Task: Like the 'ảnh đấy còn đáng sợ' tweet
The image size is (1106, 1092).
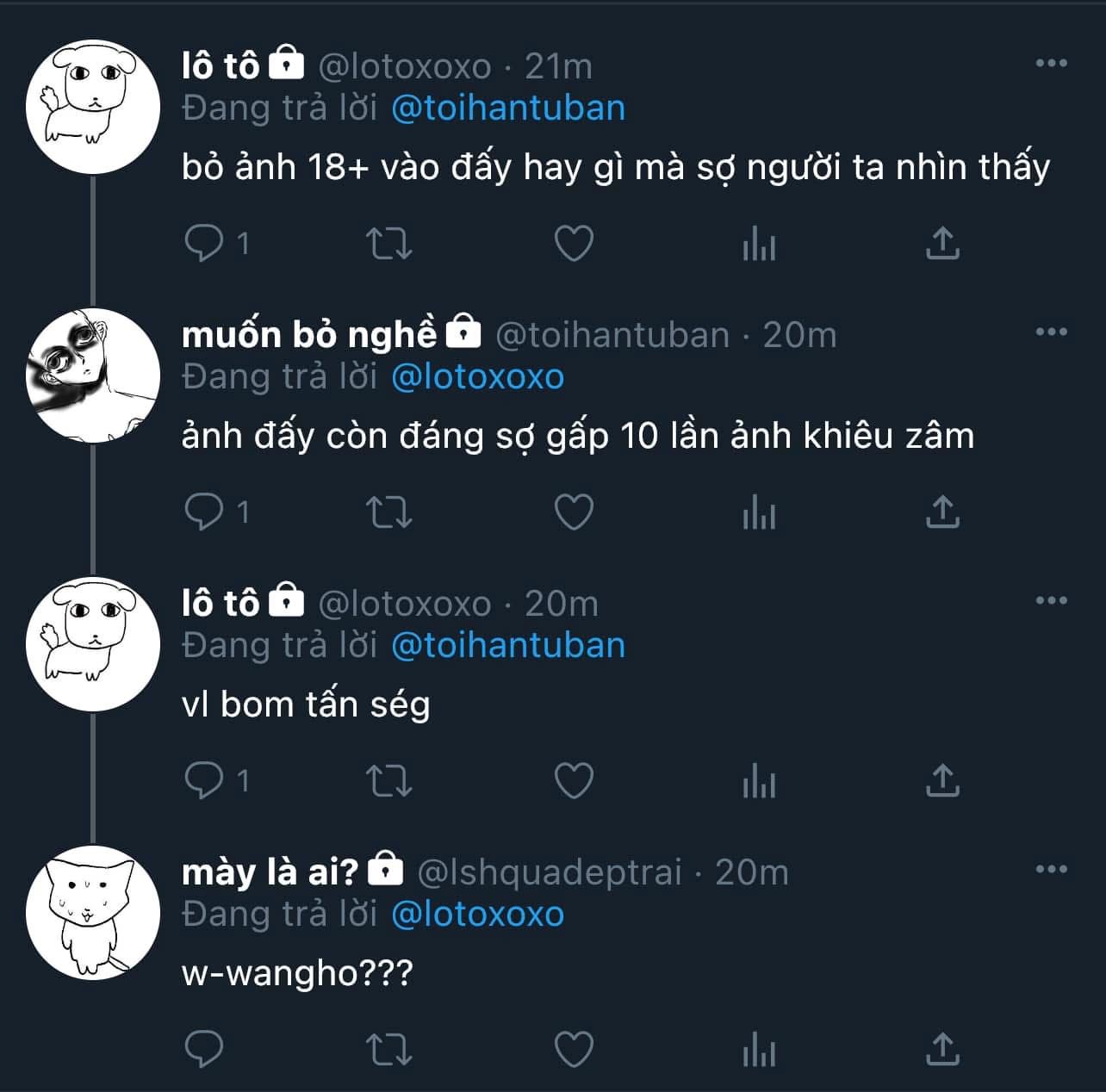Action: pyautogui.click(x=574, y=512)
